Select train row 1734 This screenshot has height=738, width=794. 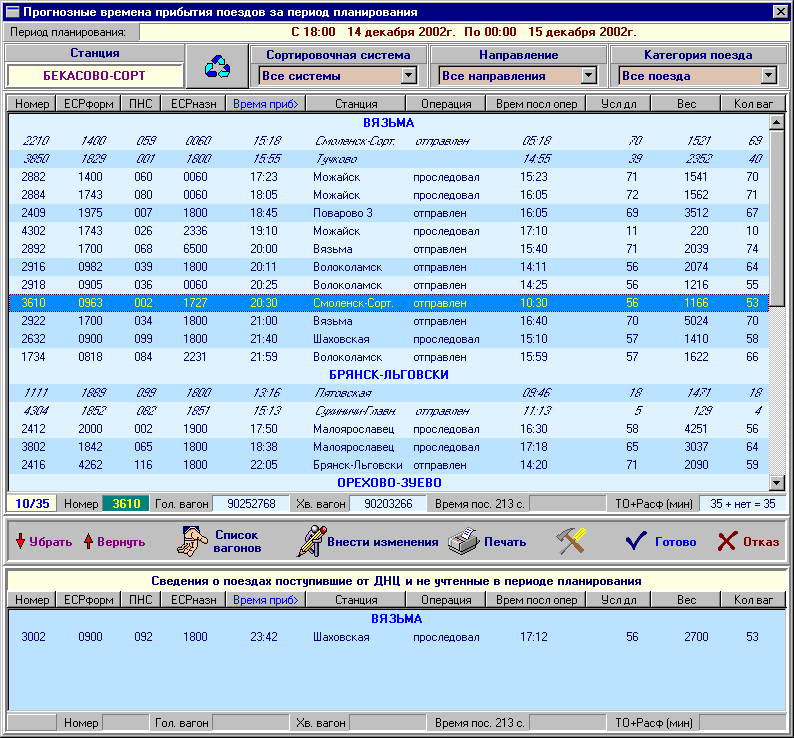pos(389,357)
